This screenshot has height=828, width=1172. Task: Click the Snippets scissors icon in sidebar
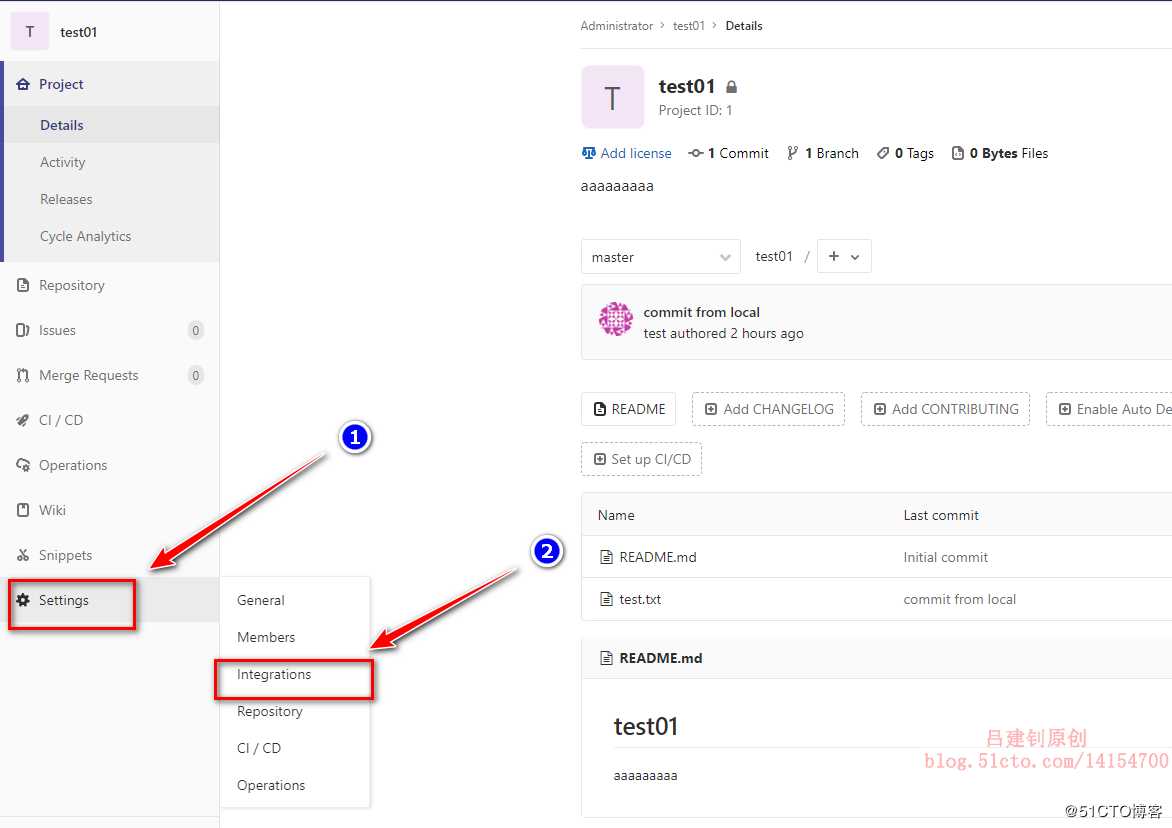coord(23,555)
